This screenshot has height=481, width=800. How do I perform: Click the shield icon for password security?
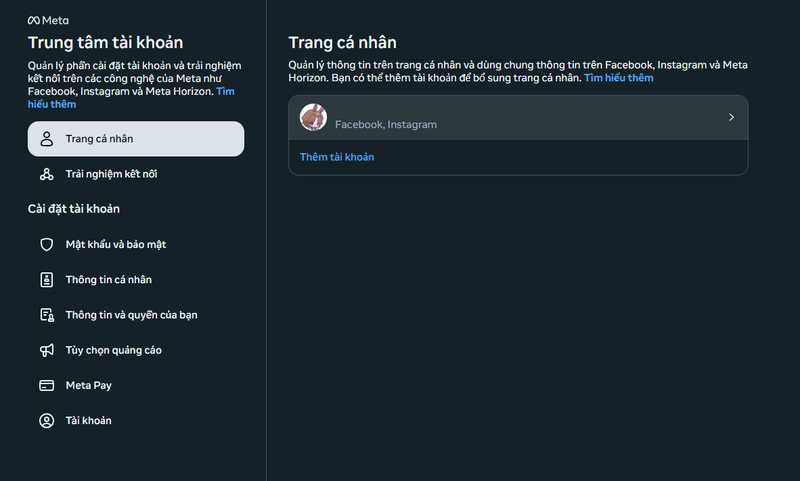46,244
